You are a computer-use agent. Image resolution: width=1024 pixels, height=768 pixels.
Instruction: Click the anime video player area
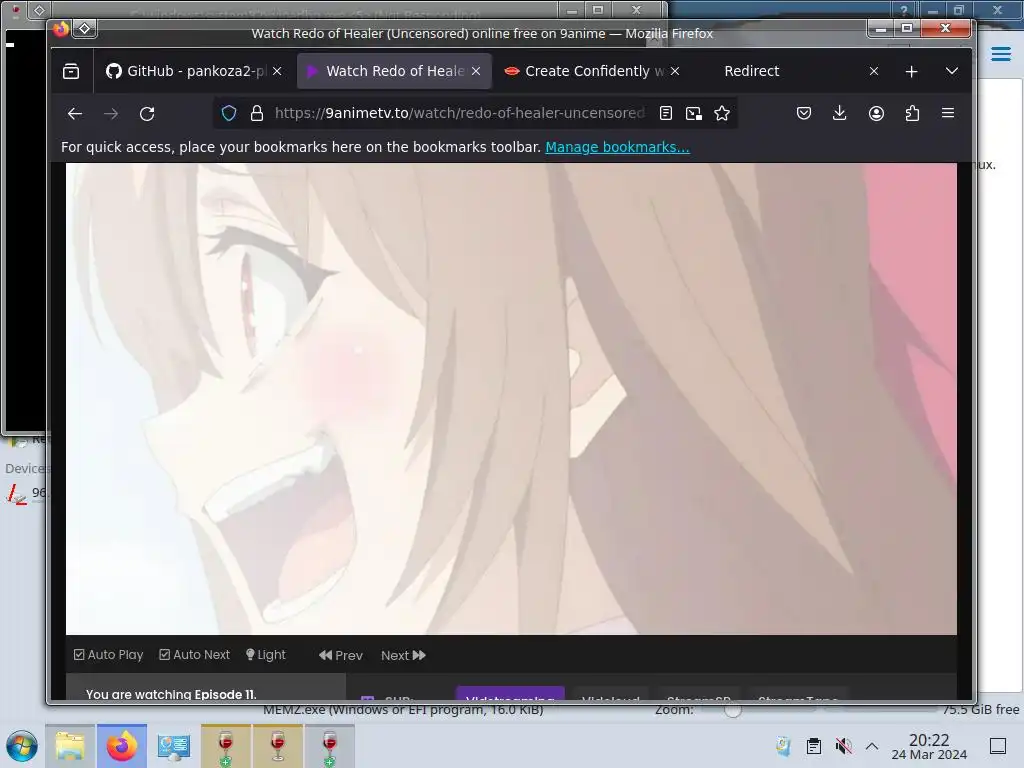coord(511,398)
